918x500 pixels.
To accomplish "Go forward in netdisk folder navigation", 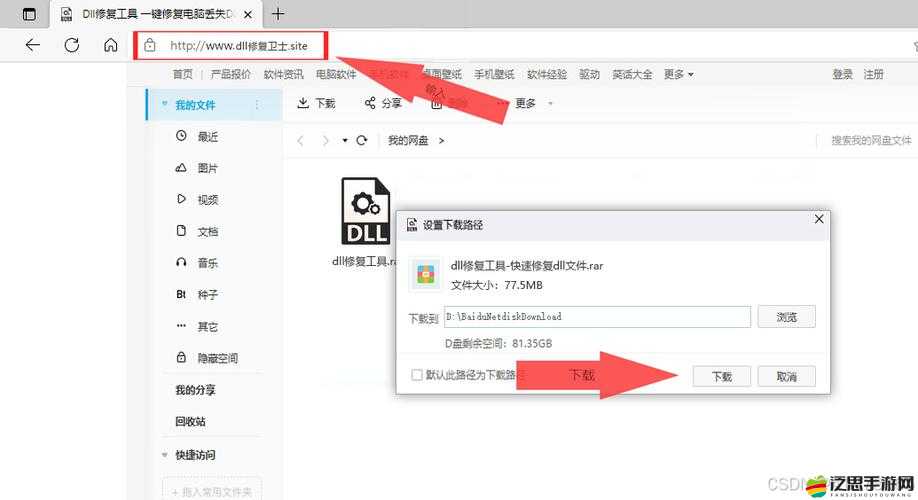I will click(325, 141).
